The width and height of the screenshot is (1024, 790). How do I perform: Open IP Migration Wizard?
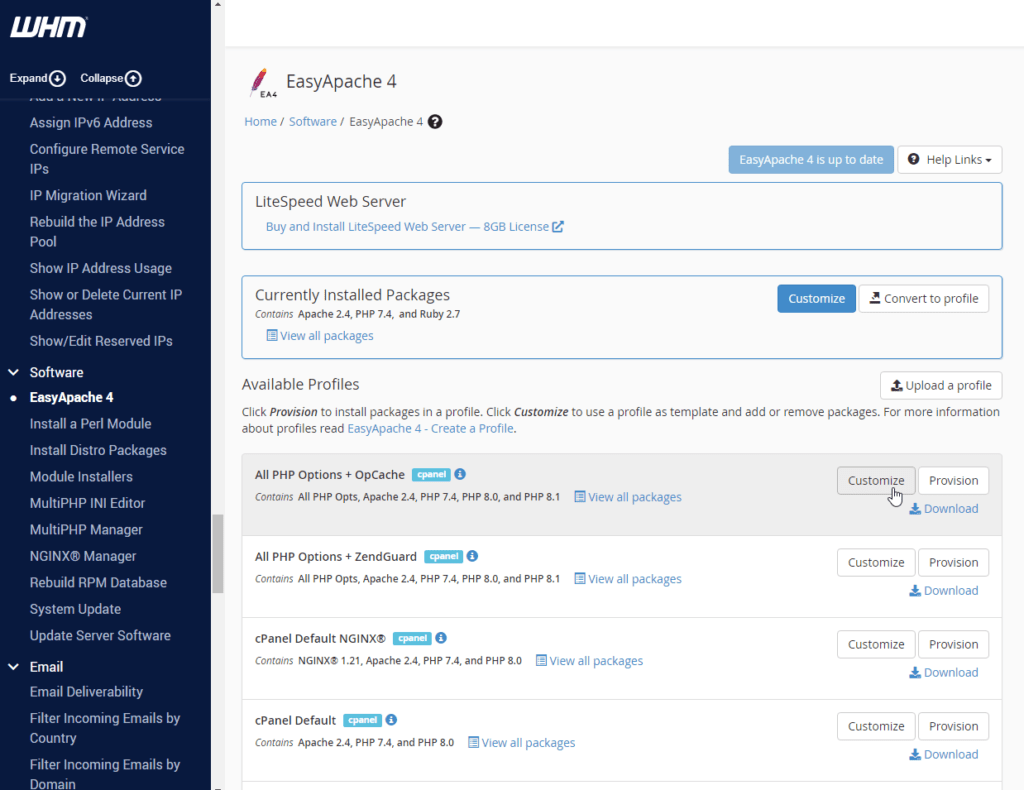click(88, 195)
